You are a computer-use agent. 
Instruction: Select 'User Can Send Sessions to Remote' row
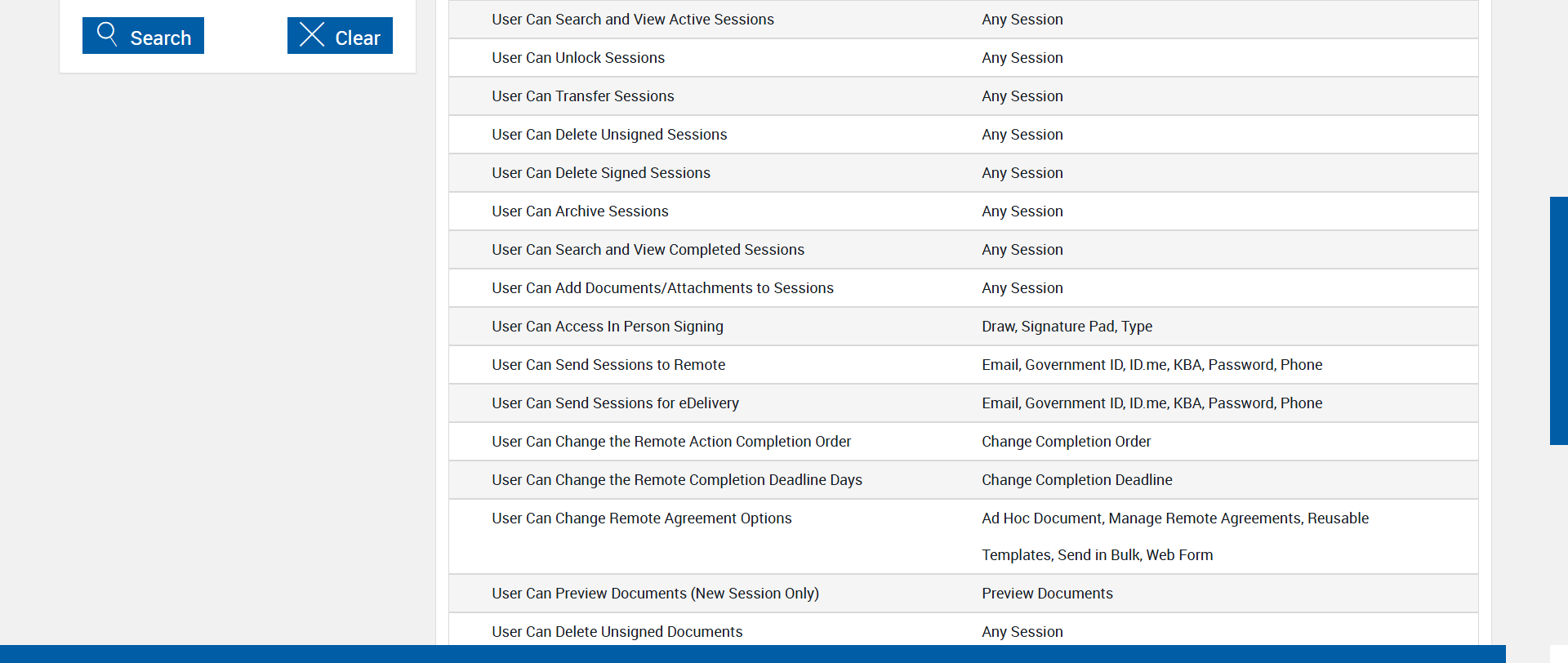click(608, 365)
